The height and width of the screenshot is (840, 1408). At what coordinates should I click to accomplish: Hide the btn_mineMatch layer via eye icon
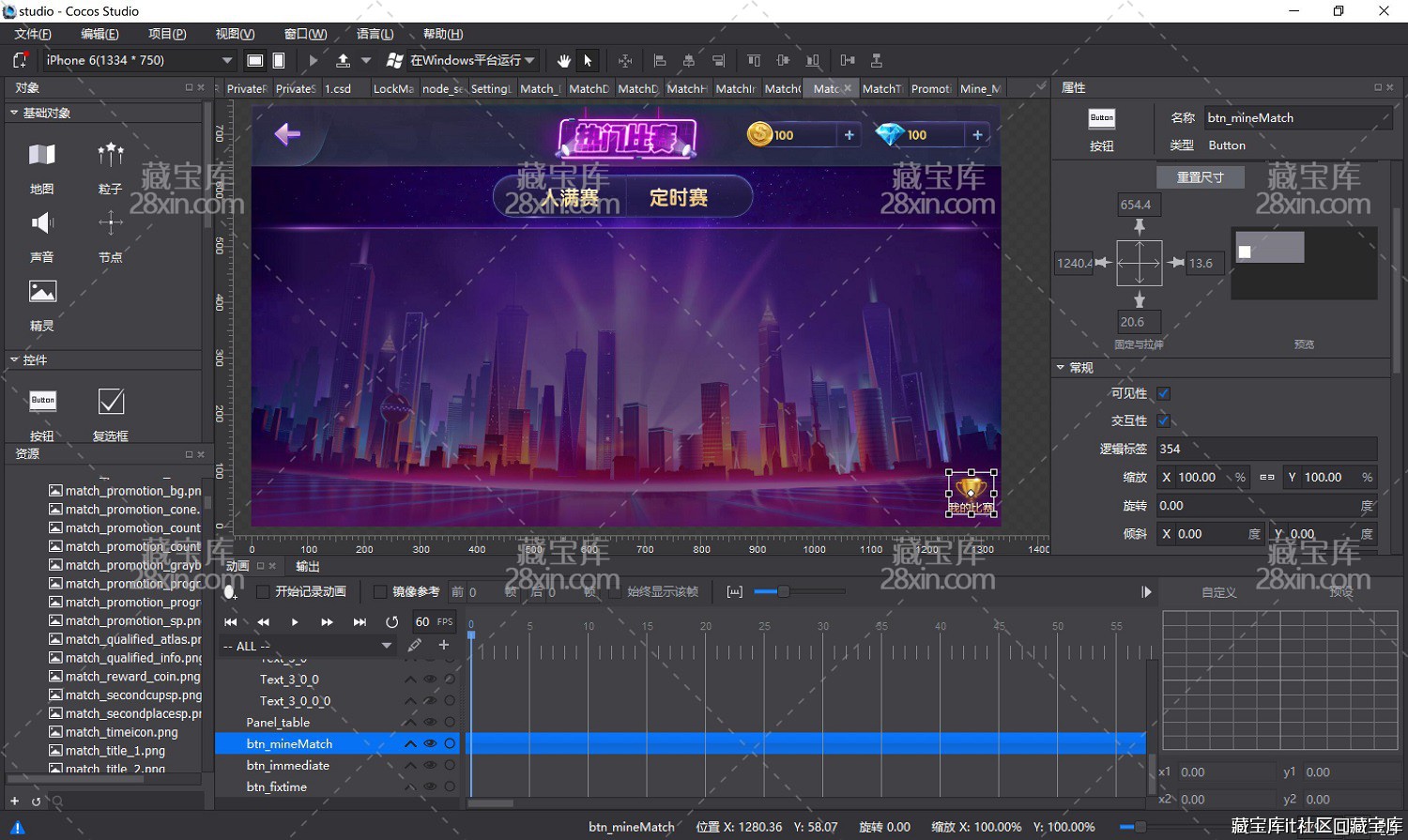[430, 743]
